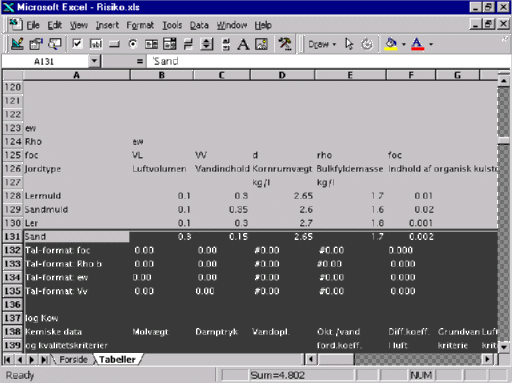Activate the Select Objects arrow tool
The image size is (512, 383).
(x=349, y=44)
